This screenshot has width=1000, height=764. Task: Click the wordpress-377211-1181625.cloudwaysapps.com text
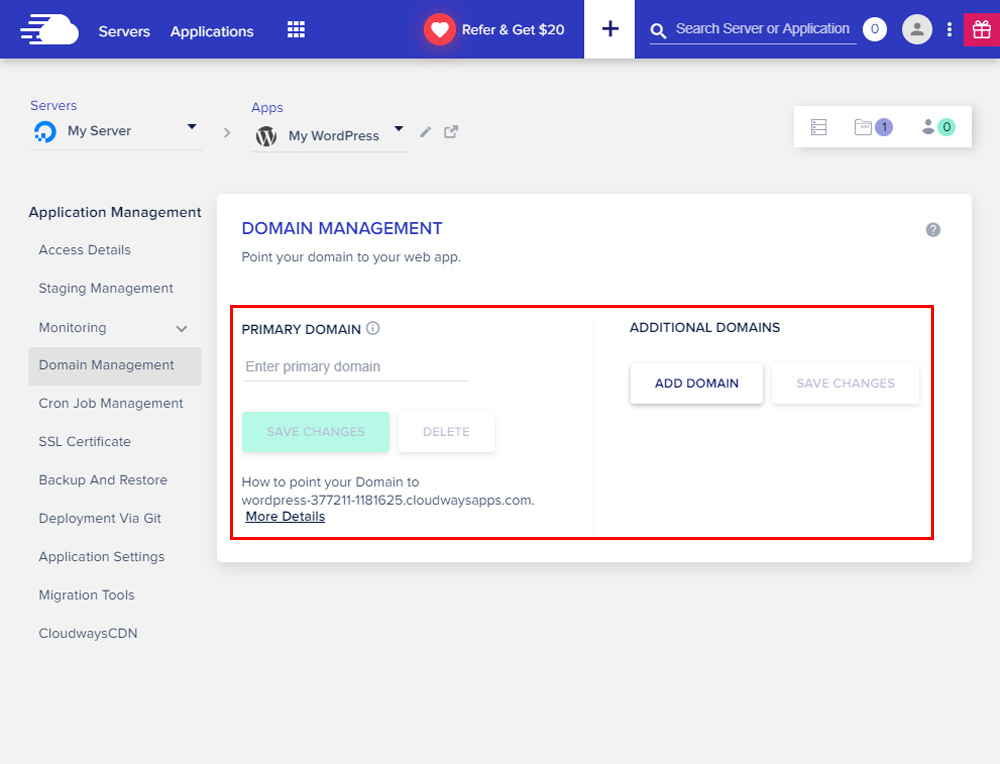pos(388,500)
